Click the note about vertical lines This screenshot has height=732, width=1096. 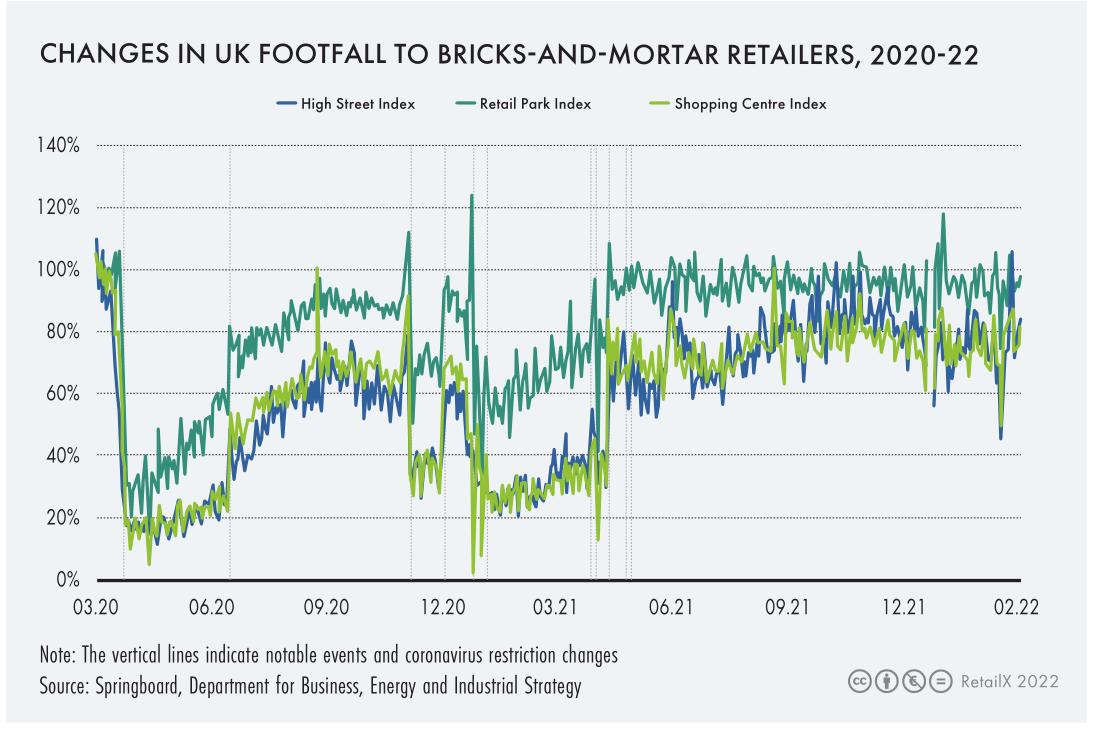329,656
